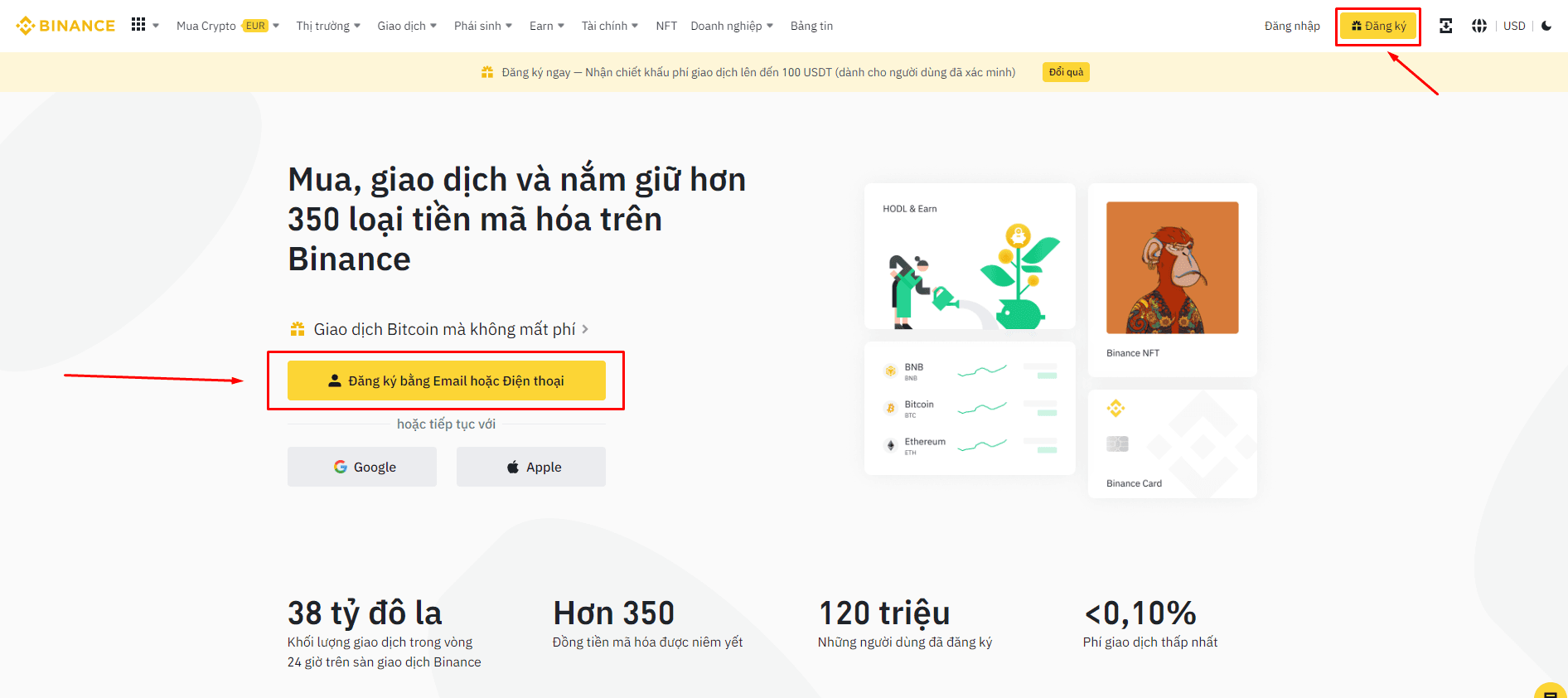Click 'Đồng tiền mã hóa được niêm yết' text

[648, 642]
